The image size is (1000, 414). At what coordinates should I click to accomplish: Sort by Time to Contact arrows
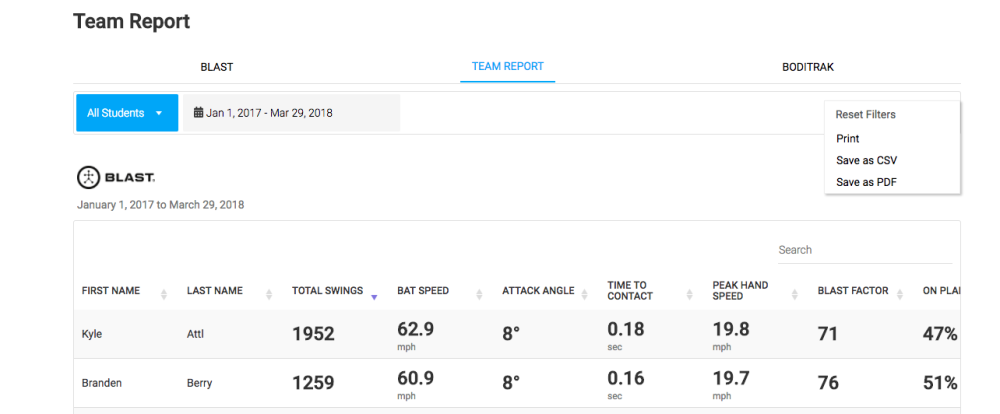point(689,294)
